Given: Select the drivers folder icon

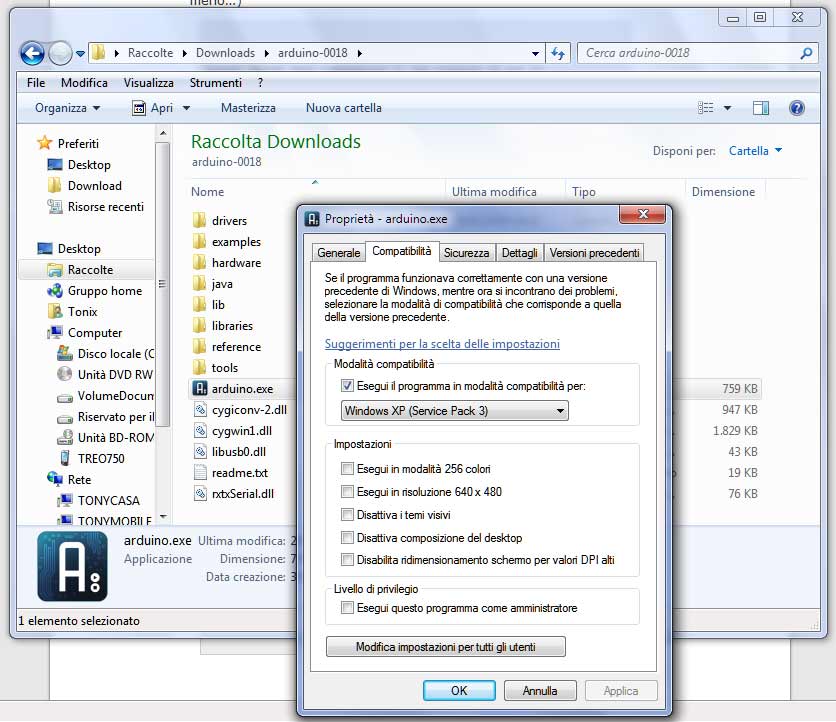Looking at the screenshot, I should 199,220.
